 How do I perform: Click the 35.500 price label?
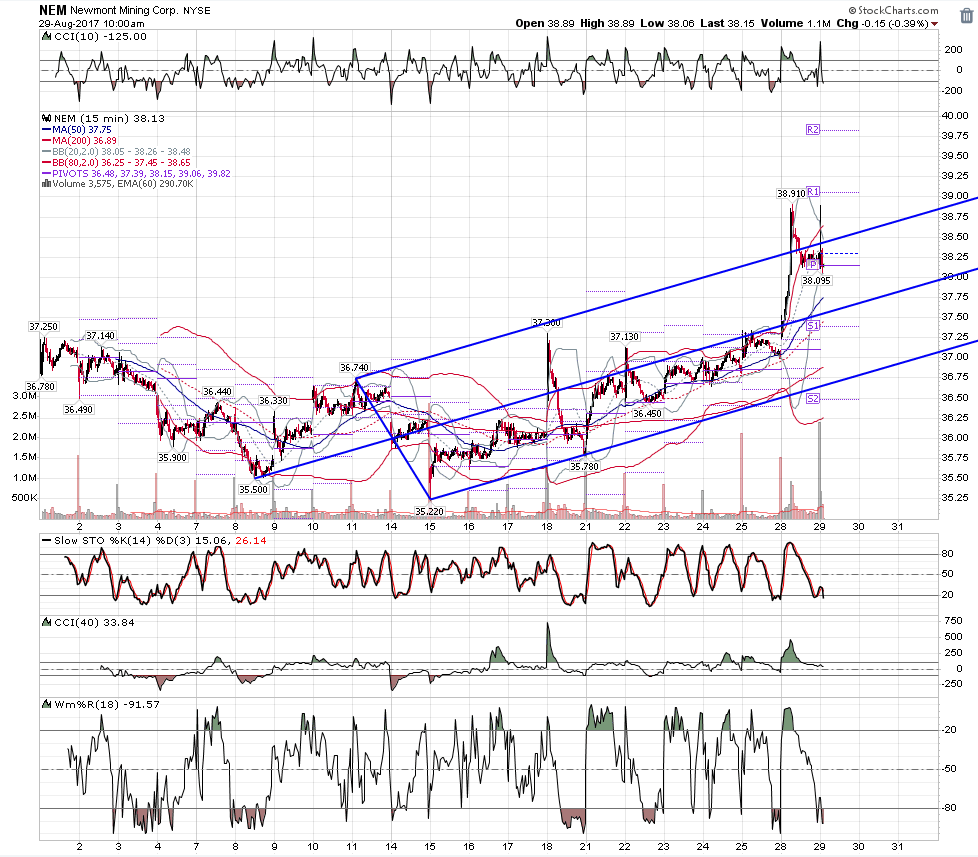click(253, 490)
